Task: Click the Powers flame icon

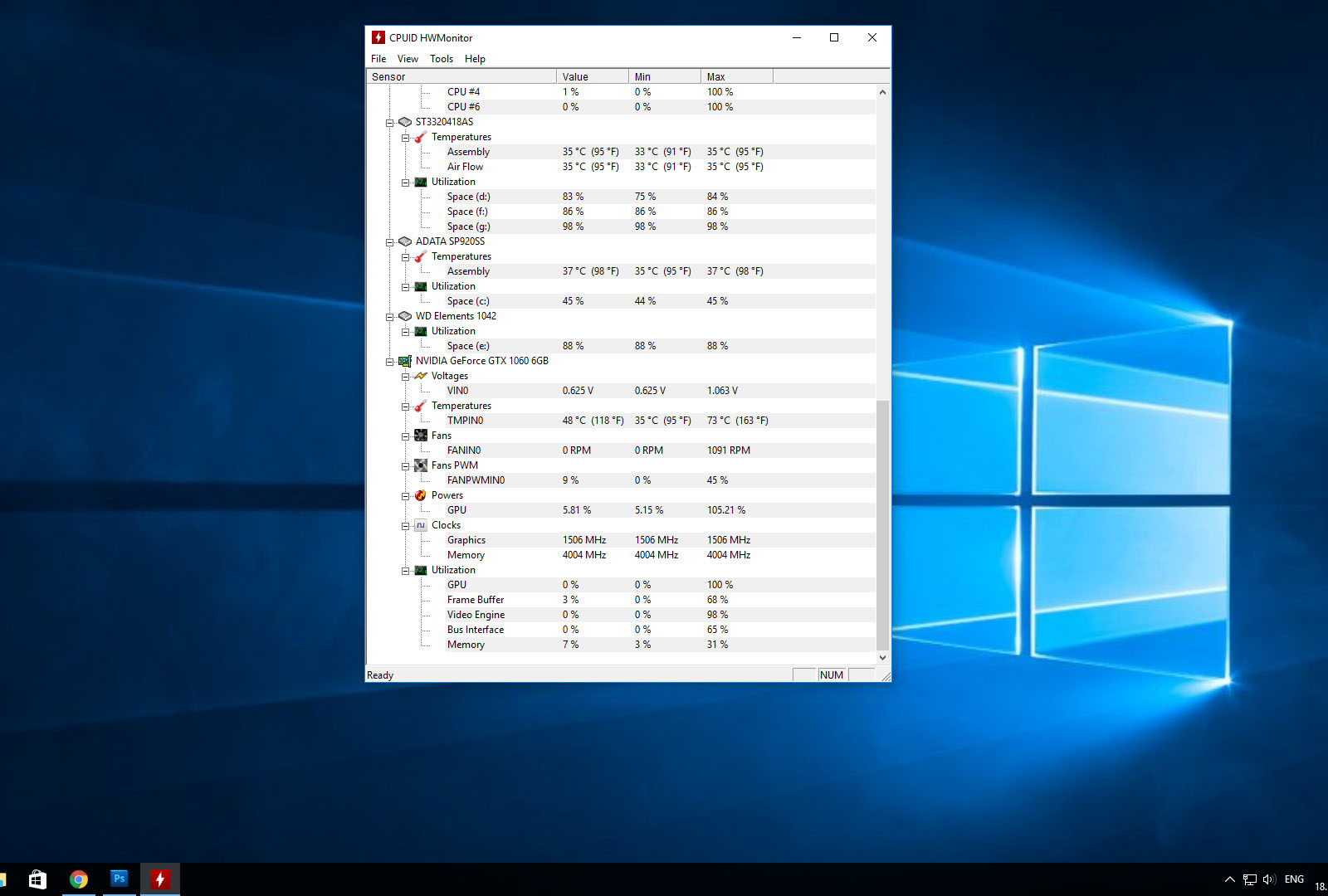Action: point(421,495)
